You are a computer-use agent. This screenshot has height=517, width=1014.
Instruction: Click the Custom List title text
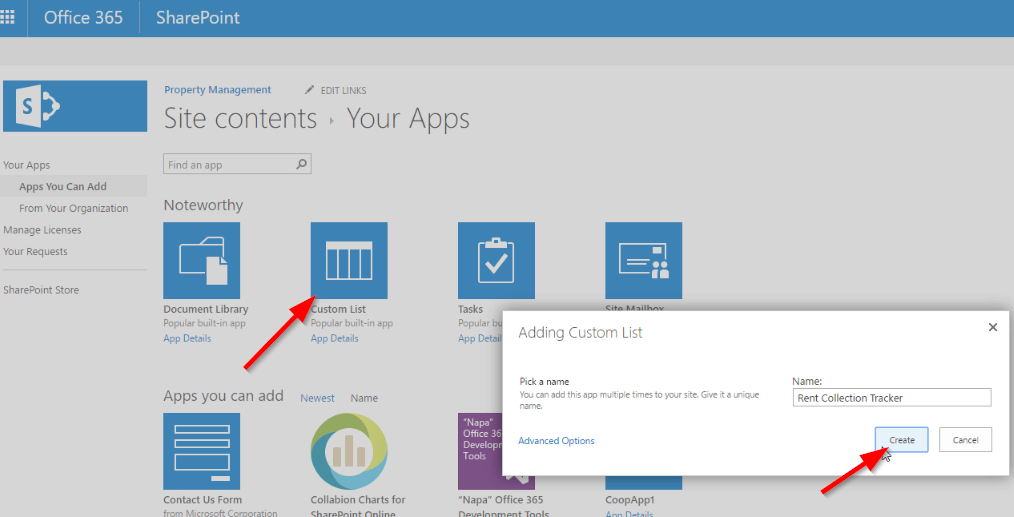[x=338, y=309]
